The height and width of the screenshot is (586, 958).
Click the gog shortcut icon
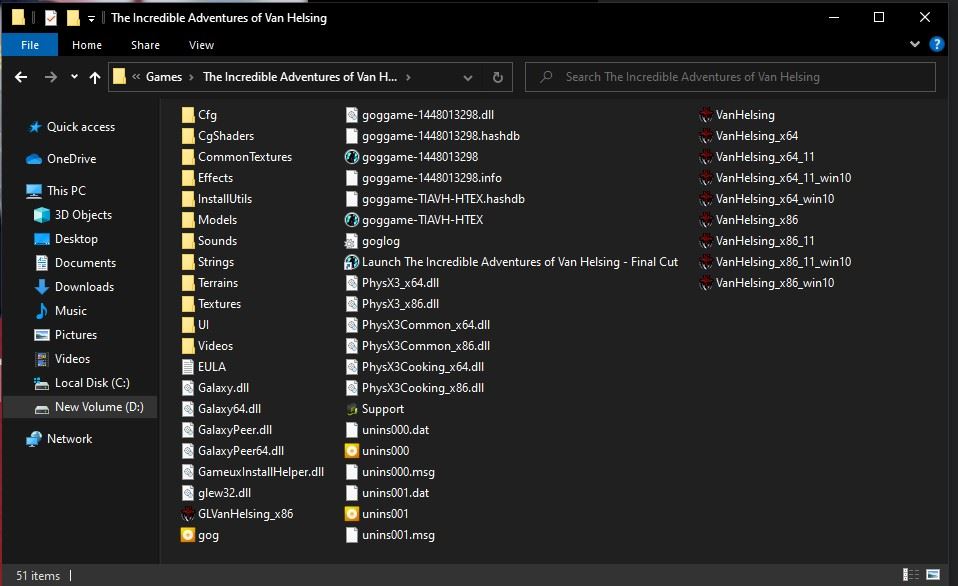coord(188,535)
